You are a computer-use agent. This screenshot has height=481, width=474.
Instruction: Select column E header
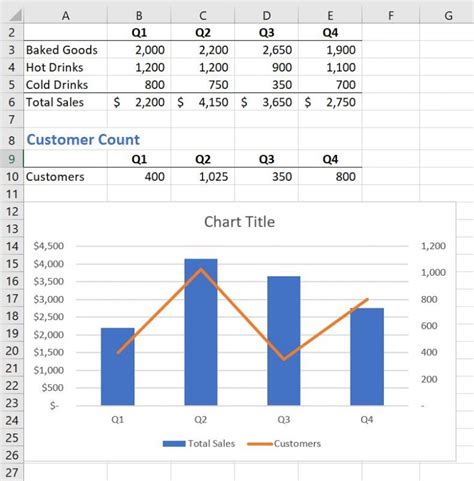point(330,15)
